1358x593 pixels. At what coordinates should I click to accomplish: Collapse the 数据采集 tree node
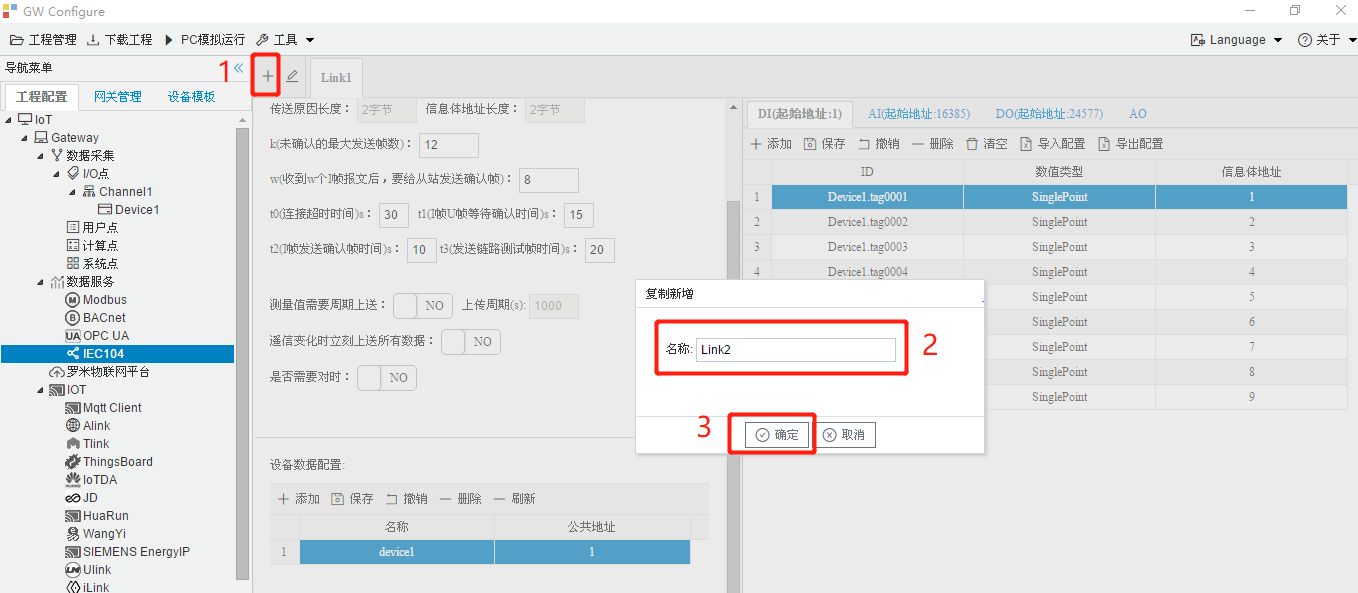tap(41, 156)
